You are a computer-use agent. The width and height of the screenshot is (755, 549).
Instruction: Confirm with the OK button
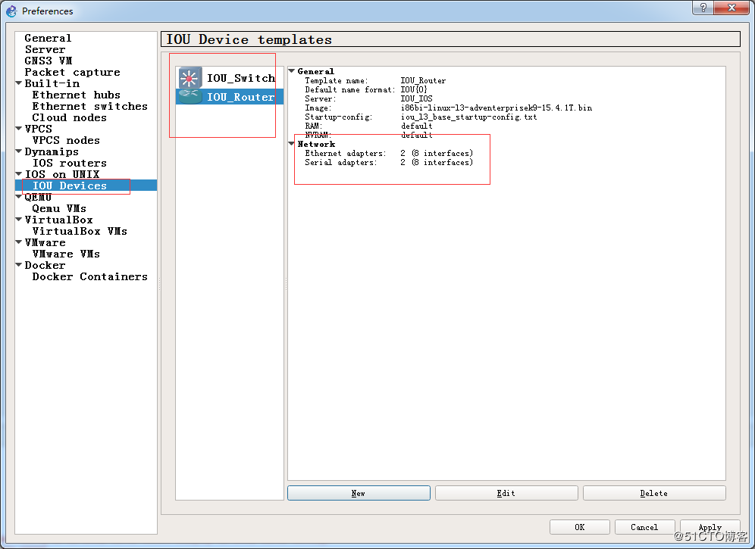[x=580, y=527]
